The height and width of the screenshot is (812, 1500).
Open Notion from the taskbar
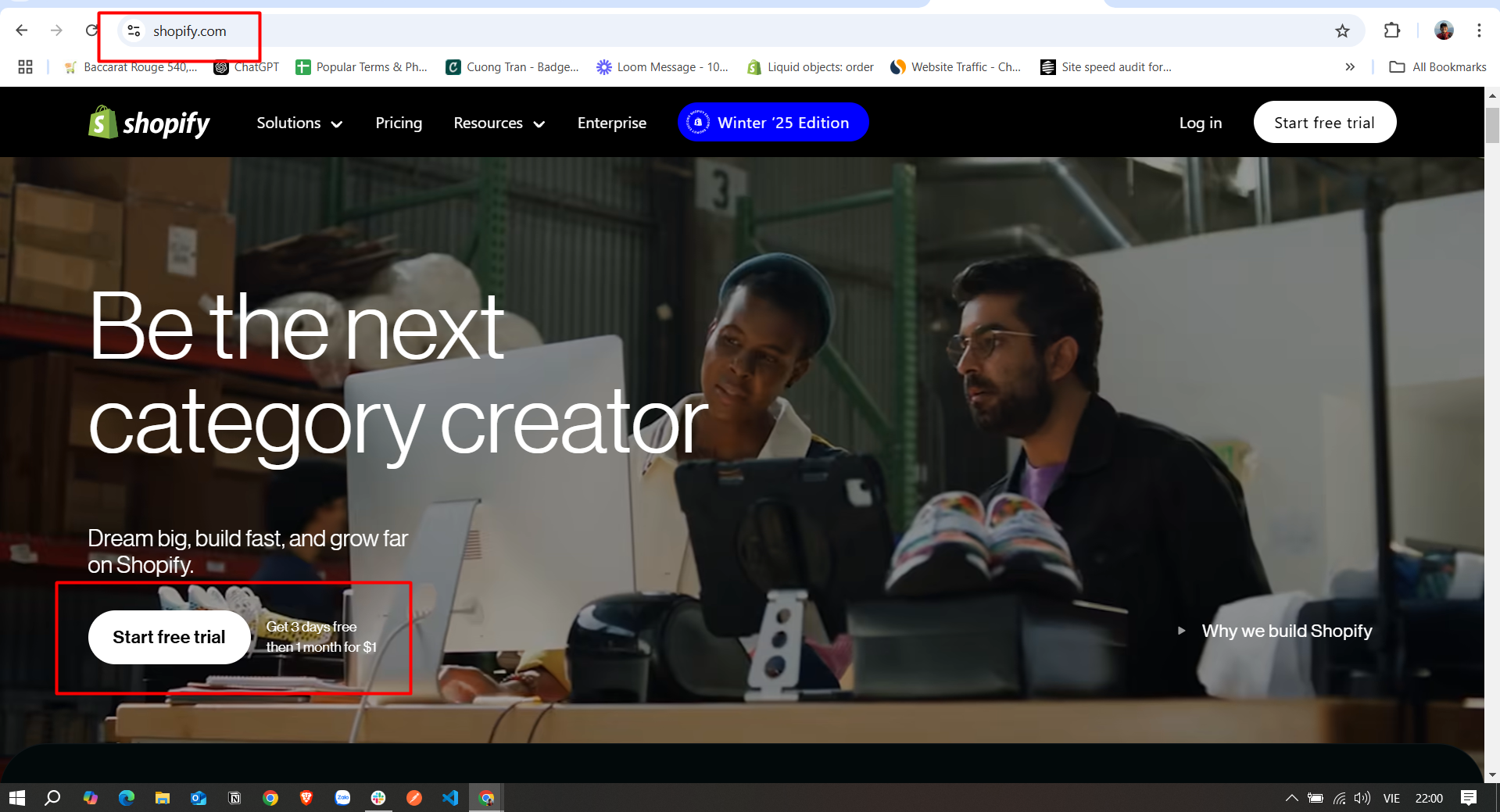coord(234,798)
